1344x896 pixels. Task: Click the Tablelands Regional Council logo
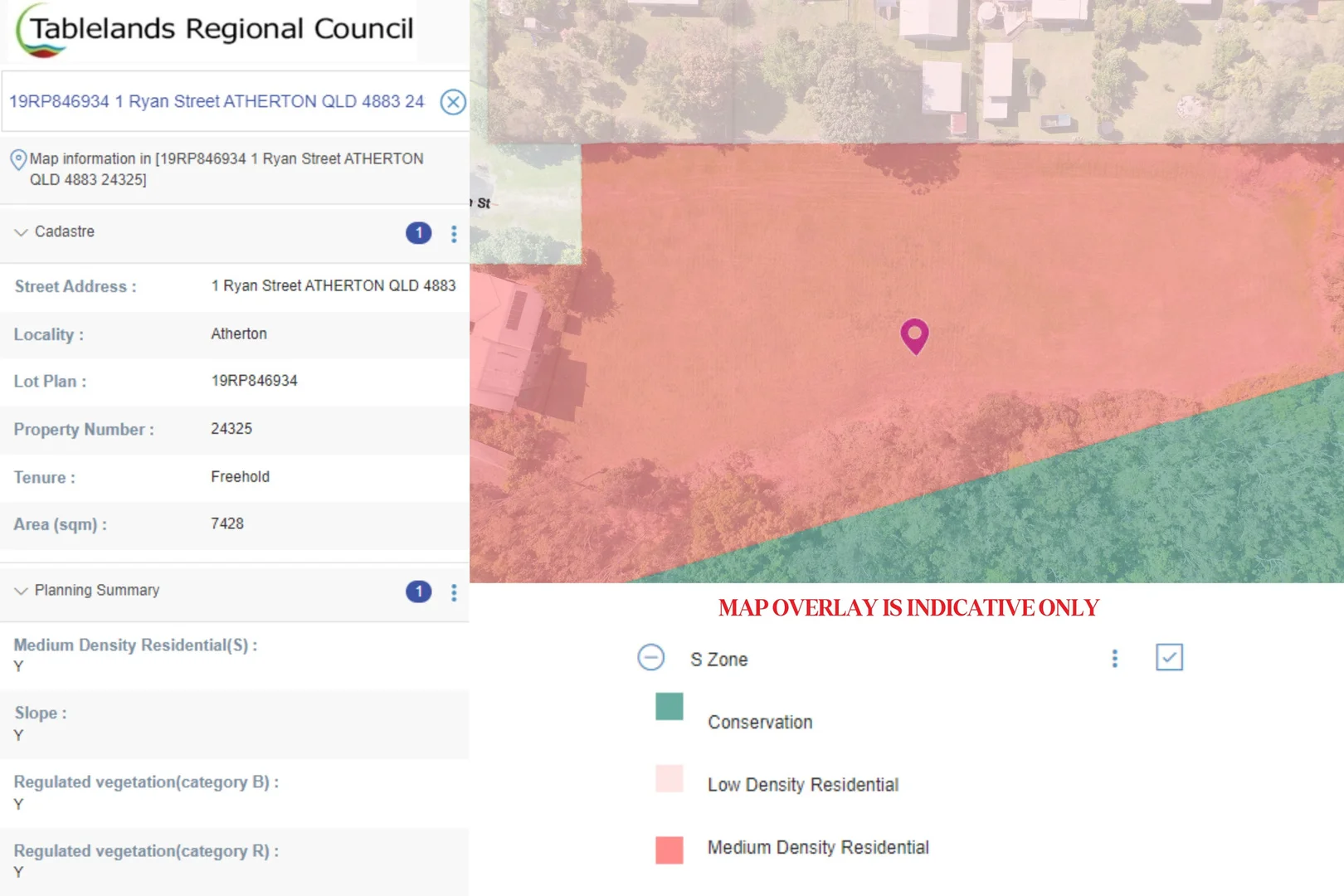tap(212, 29)
